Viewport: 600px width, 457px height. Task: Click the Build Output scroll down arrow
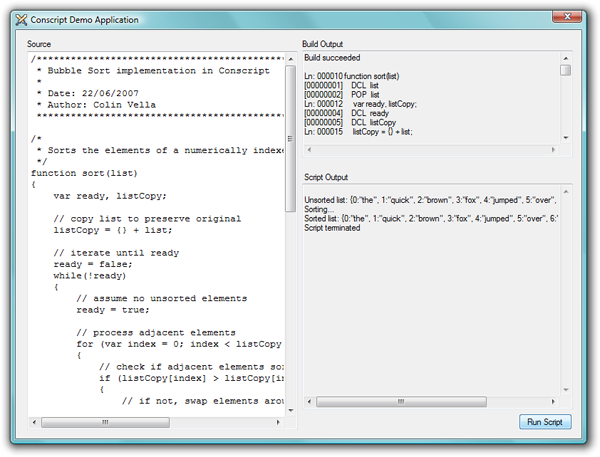click(566, 137)
